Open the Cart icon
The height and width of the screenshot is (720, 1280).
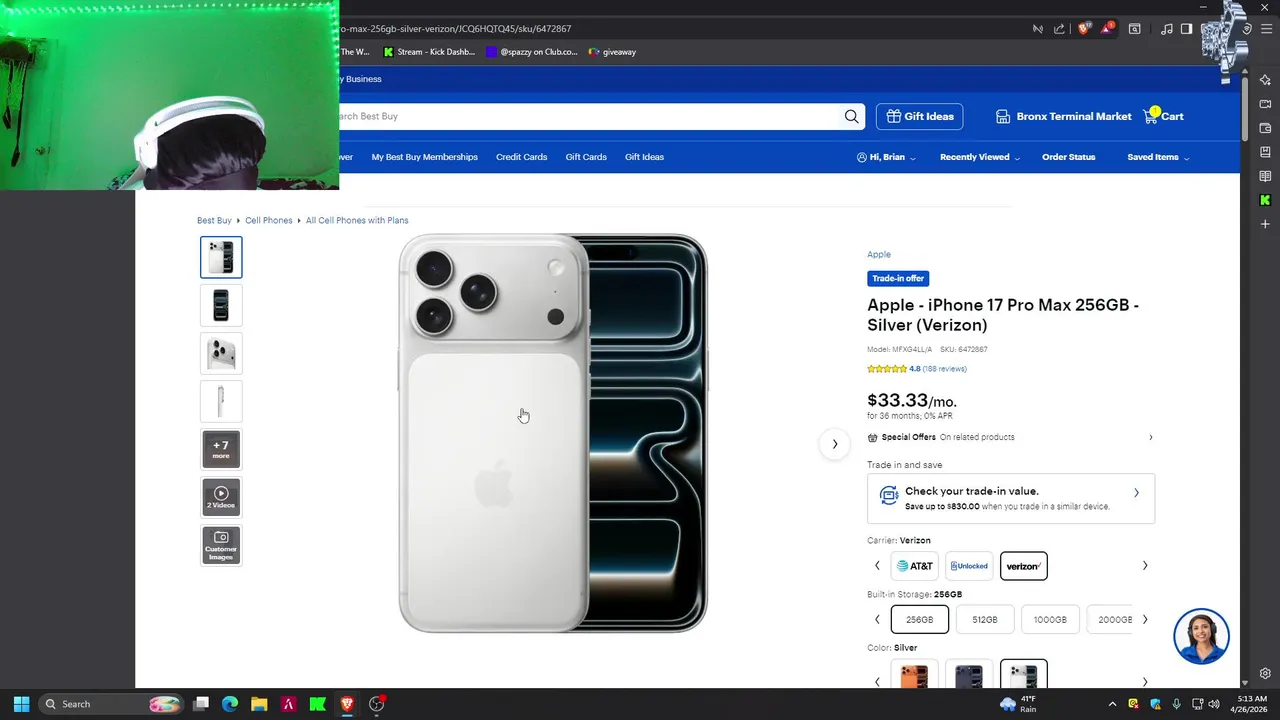point(1151,116)
